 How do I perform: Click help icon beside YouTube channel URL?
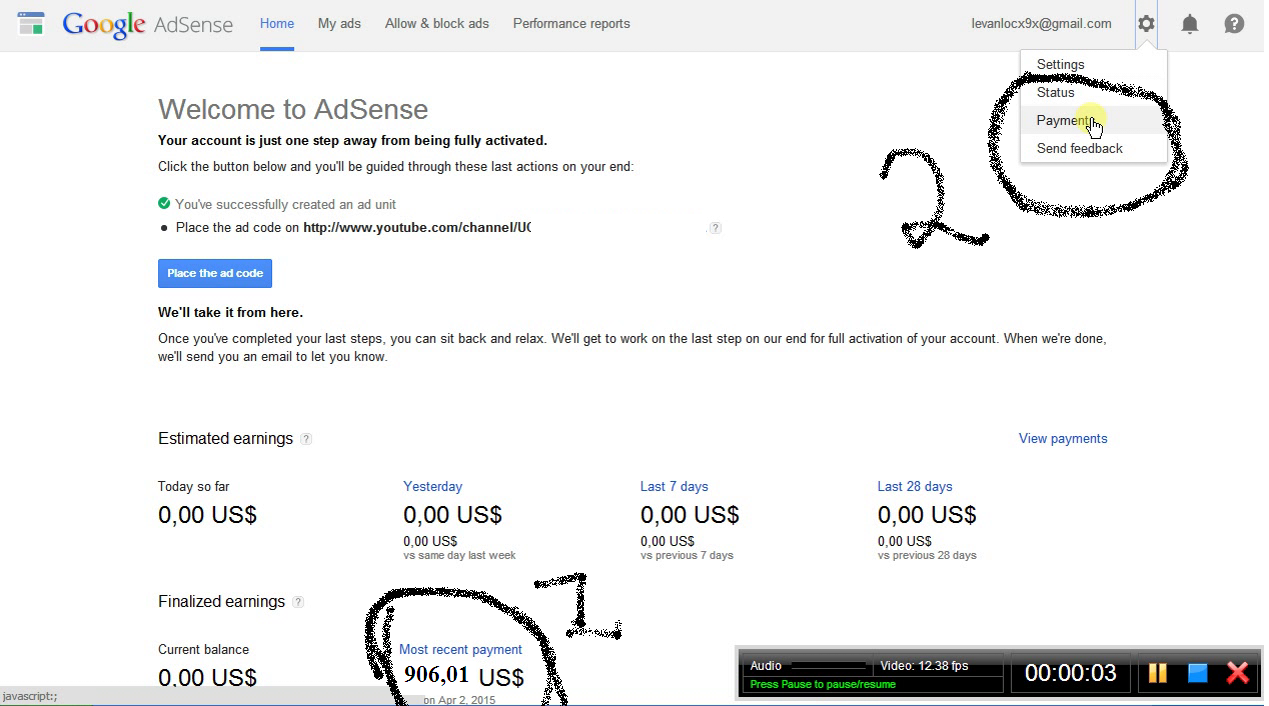coord(715,228)
